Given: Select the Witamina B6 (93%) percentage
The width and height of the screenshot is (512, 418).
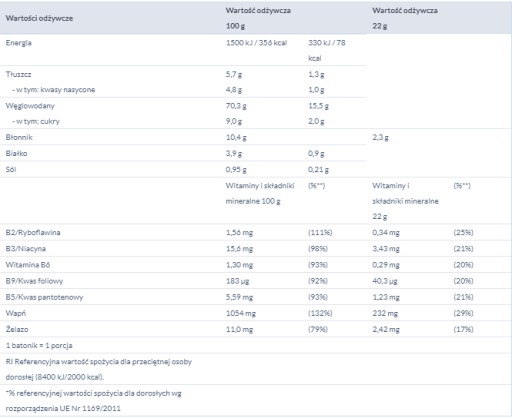Looking at the screenshot, I should (318, 265).
